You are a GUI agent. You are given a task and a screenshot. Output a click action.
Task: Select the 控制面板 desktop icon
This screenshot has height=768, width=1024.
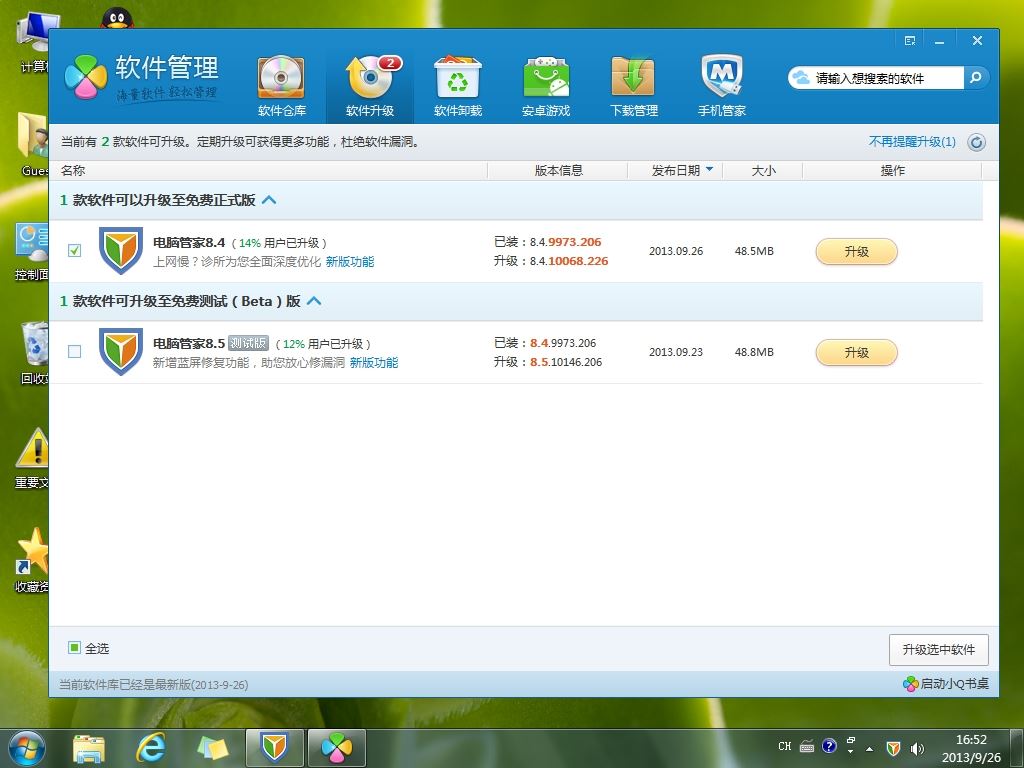coord(33,252)
